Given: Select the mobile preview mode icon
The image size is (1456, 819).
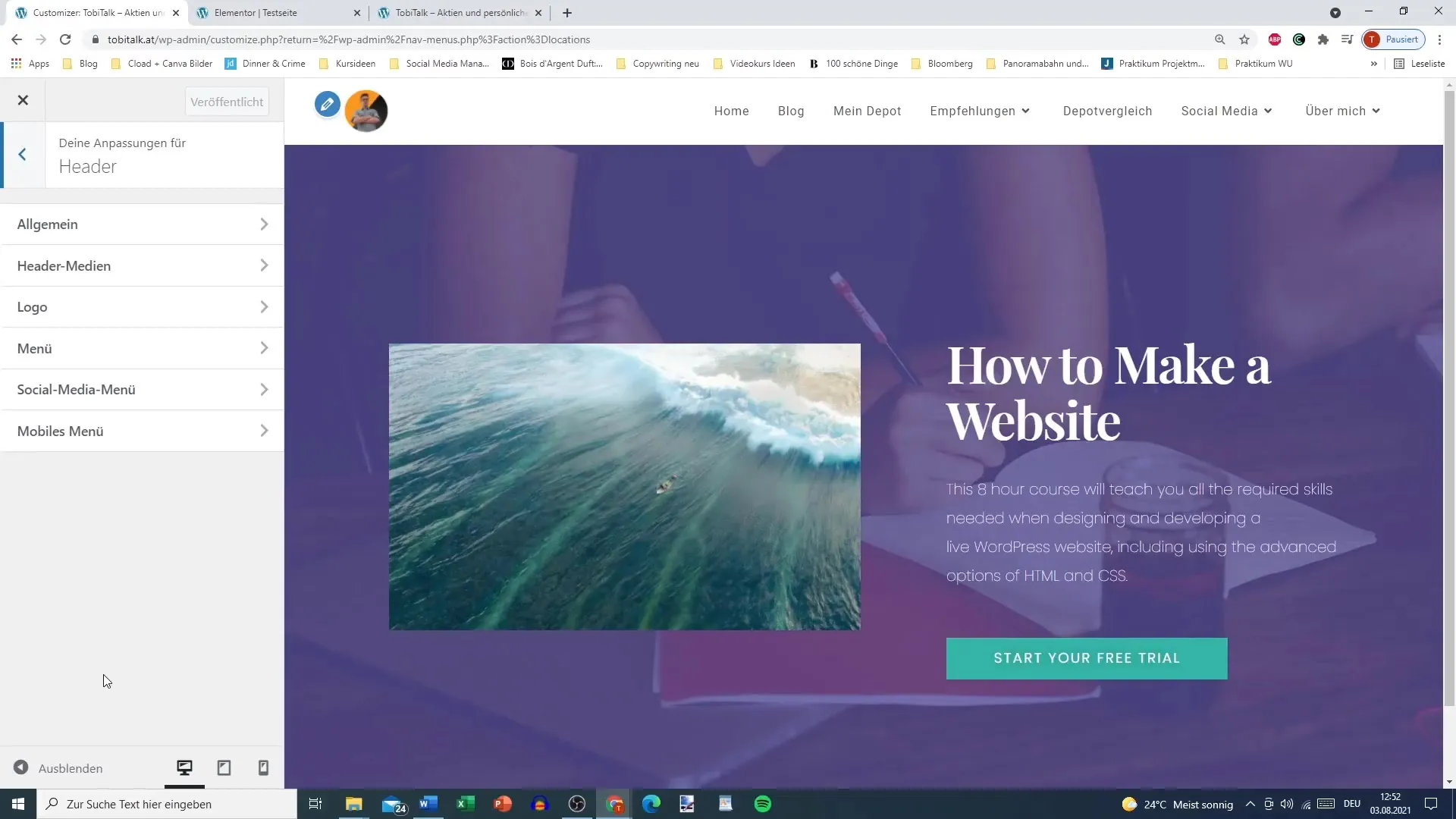Looking at the screenshot, I should point(263,768).
